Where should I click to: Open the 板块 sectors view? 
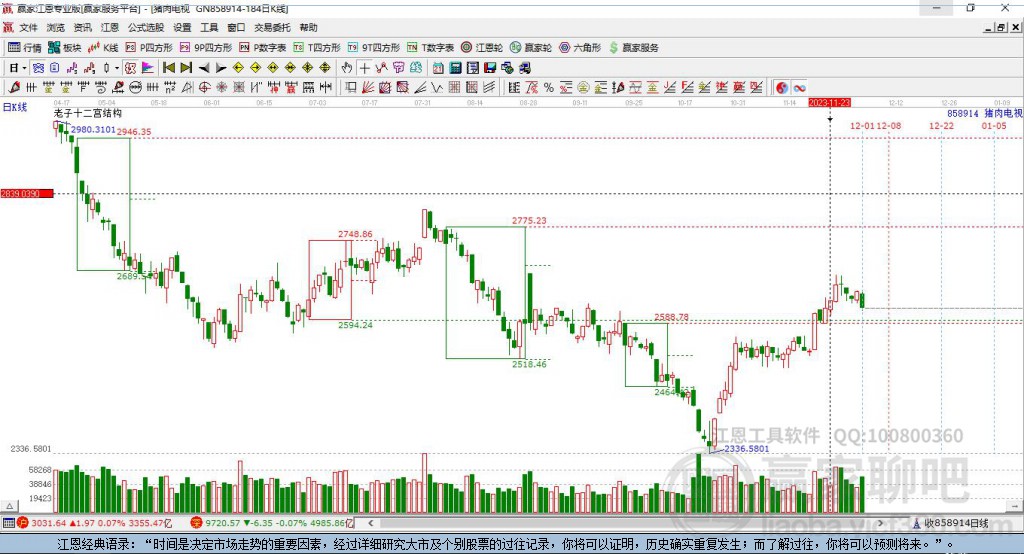[65, 48]
